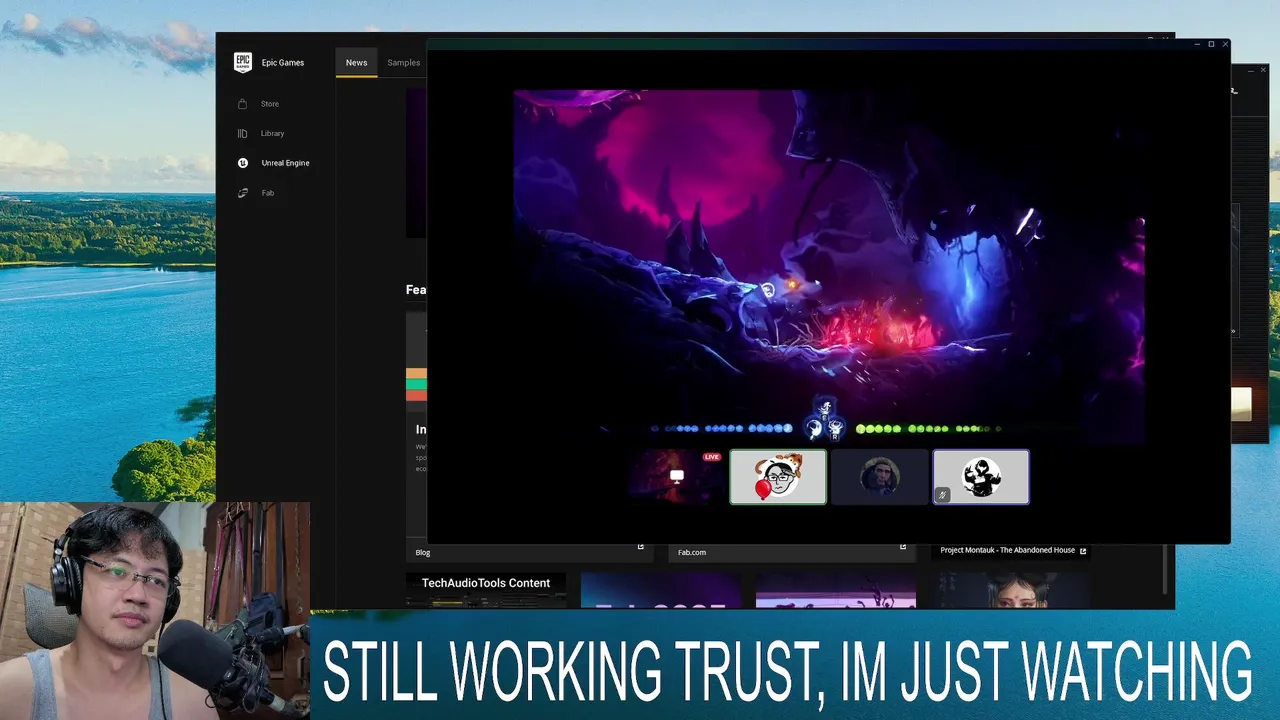Maximize the front call window
The image size is (1280, 720).
pos(1211,44)
